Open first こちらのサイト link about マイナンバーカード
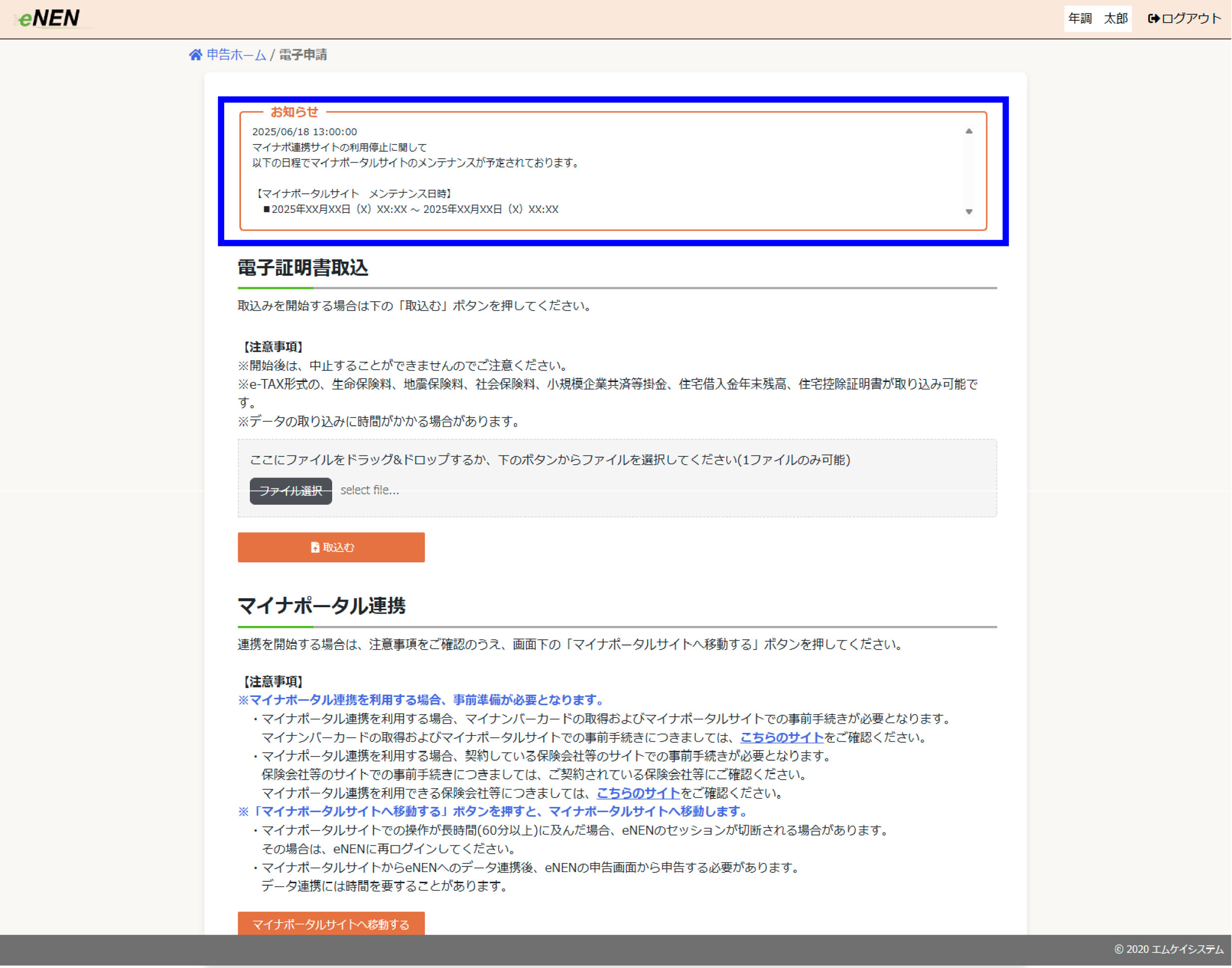 click(782, 737)
